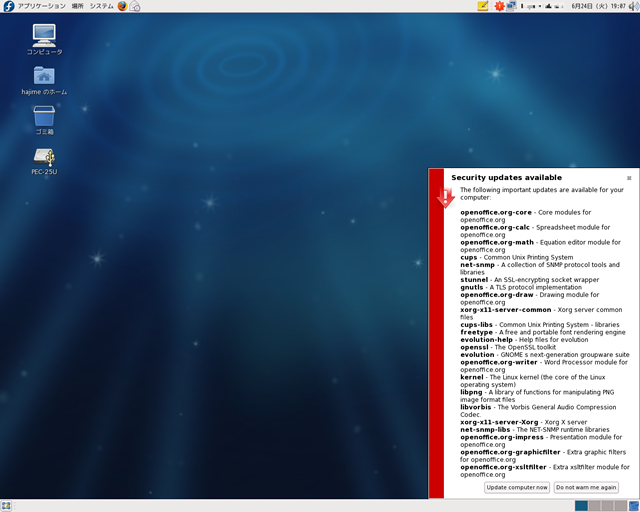Click the freetype update entry
Viewport: 640px width, 512px height.
543,332
